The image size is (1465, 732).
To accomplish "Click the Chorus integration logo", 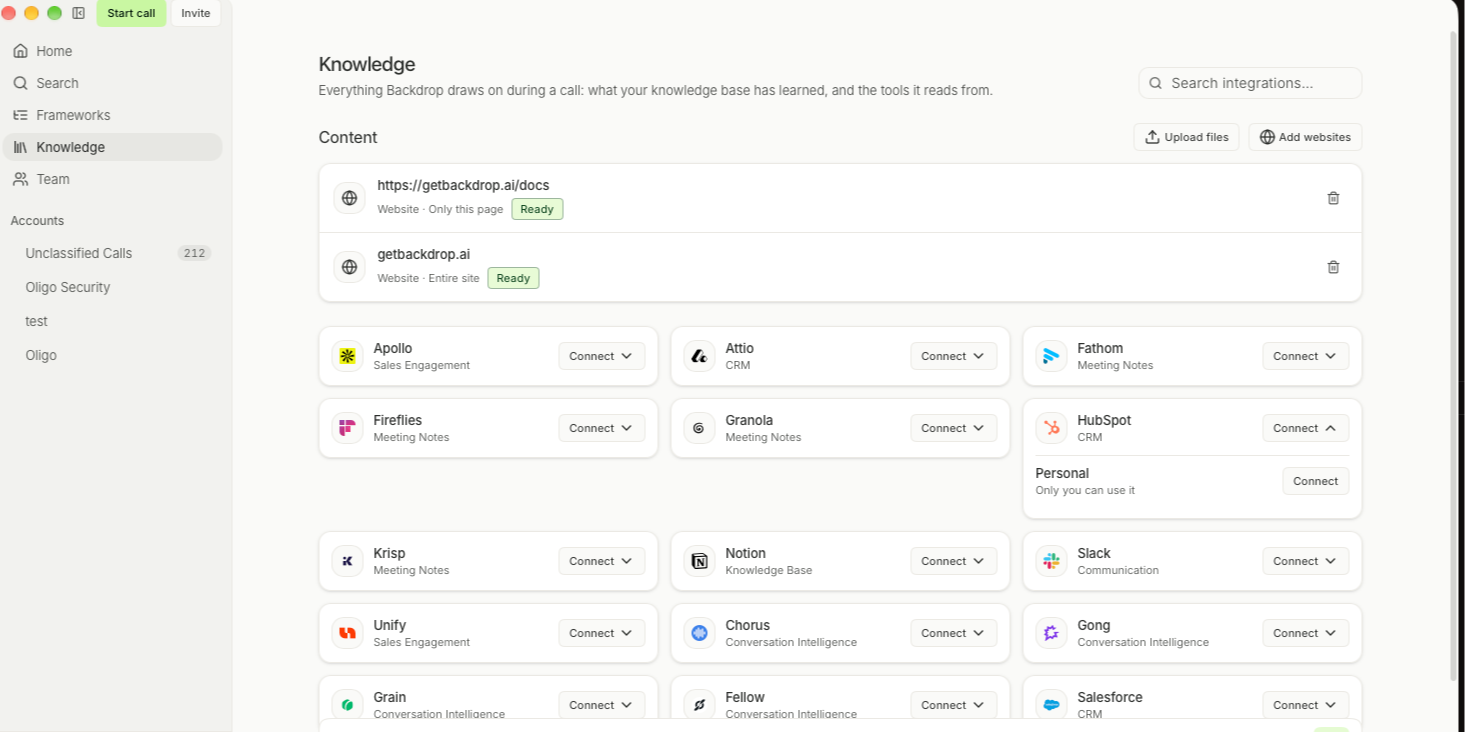I will [700, 633].
